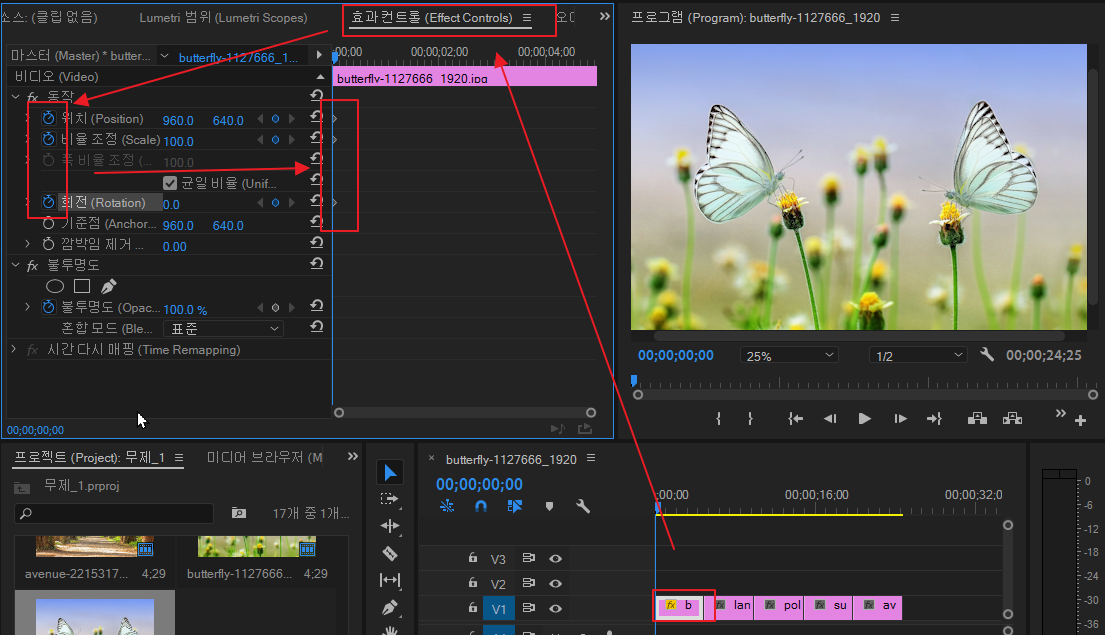Select the Selection tool arrow
This screenshot has width=1105, height=635.
tap(390, 472)
